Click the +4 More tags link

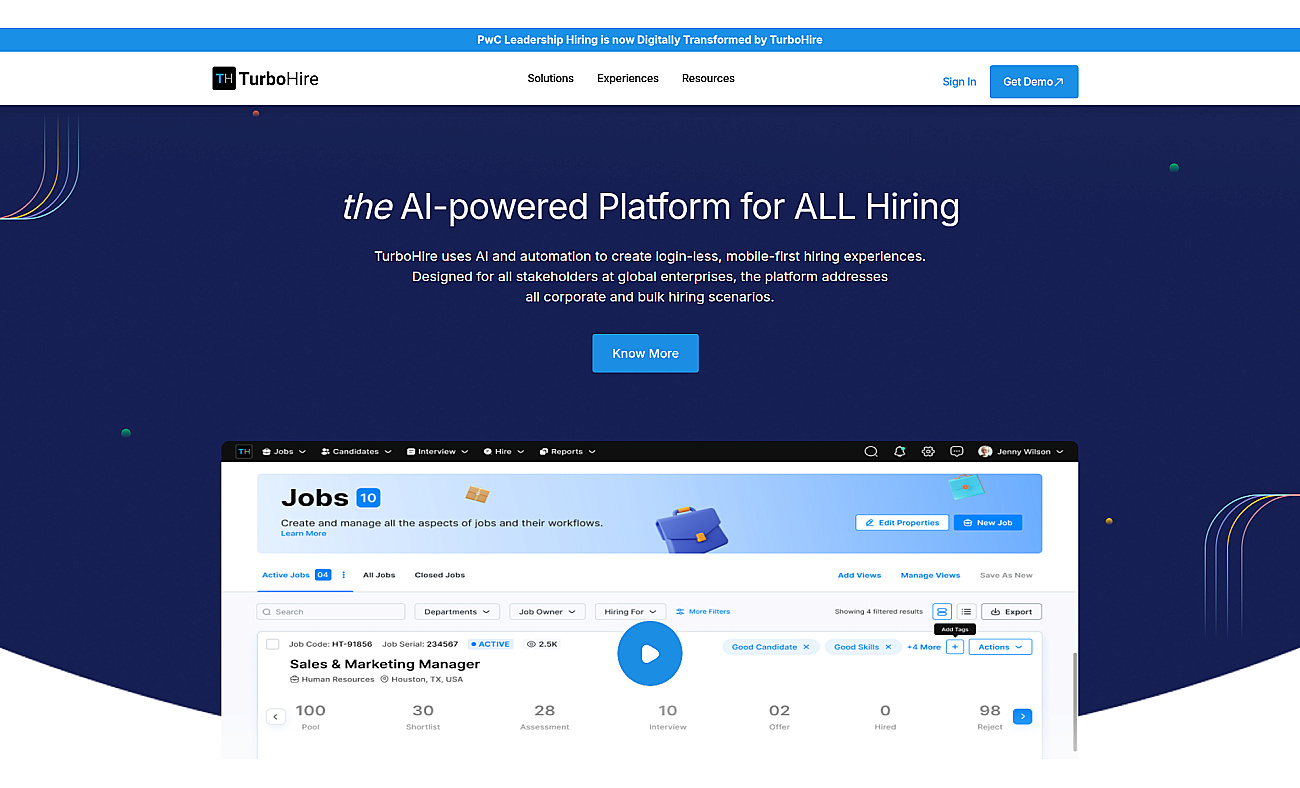coord(924,647)
